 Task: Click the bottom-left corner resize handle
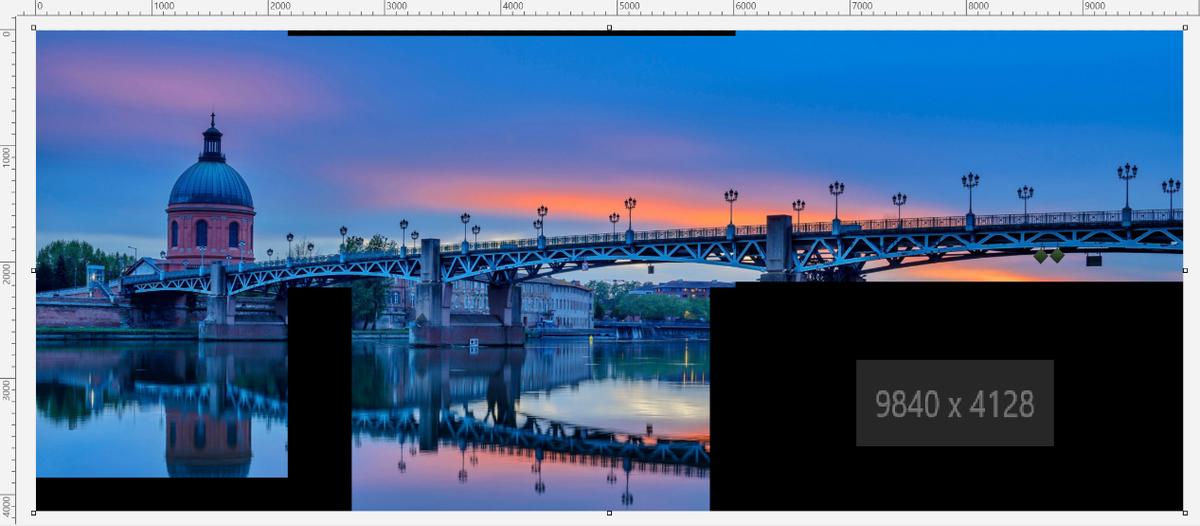[x=34, y=512]
